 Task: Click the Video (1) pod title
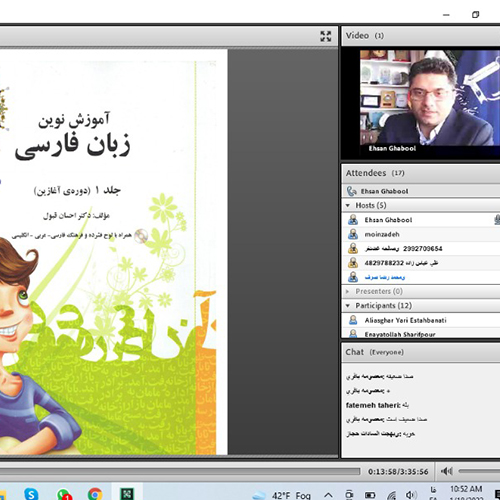click(x=365, y=36)
